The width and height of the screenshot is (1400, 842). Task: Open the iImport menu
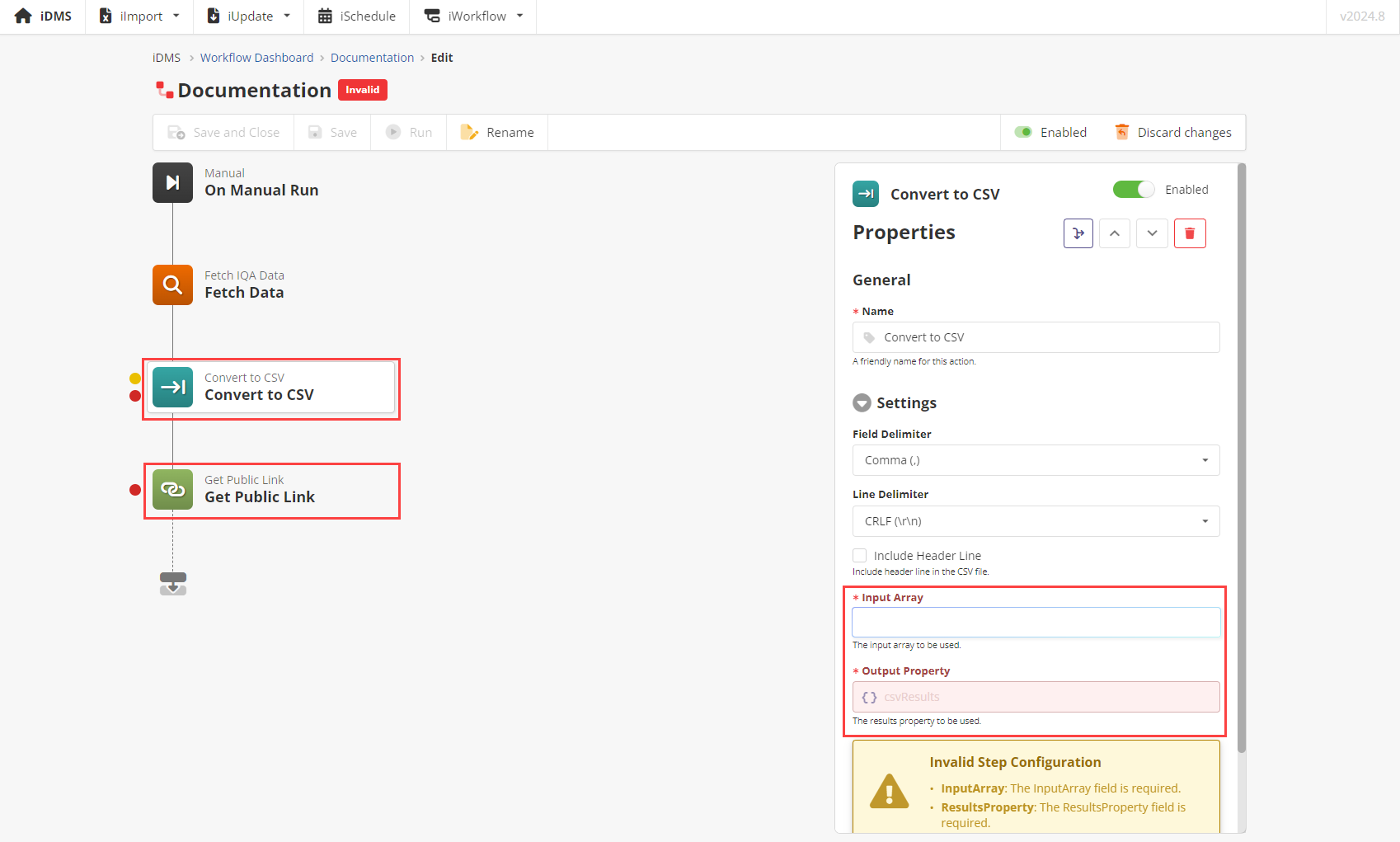(x=139, y=16)
